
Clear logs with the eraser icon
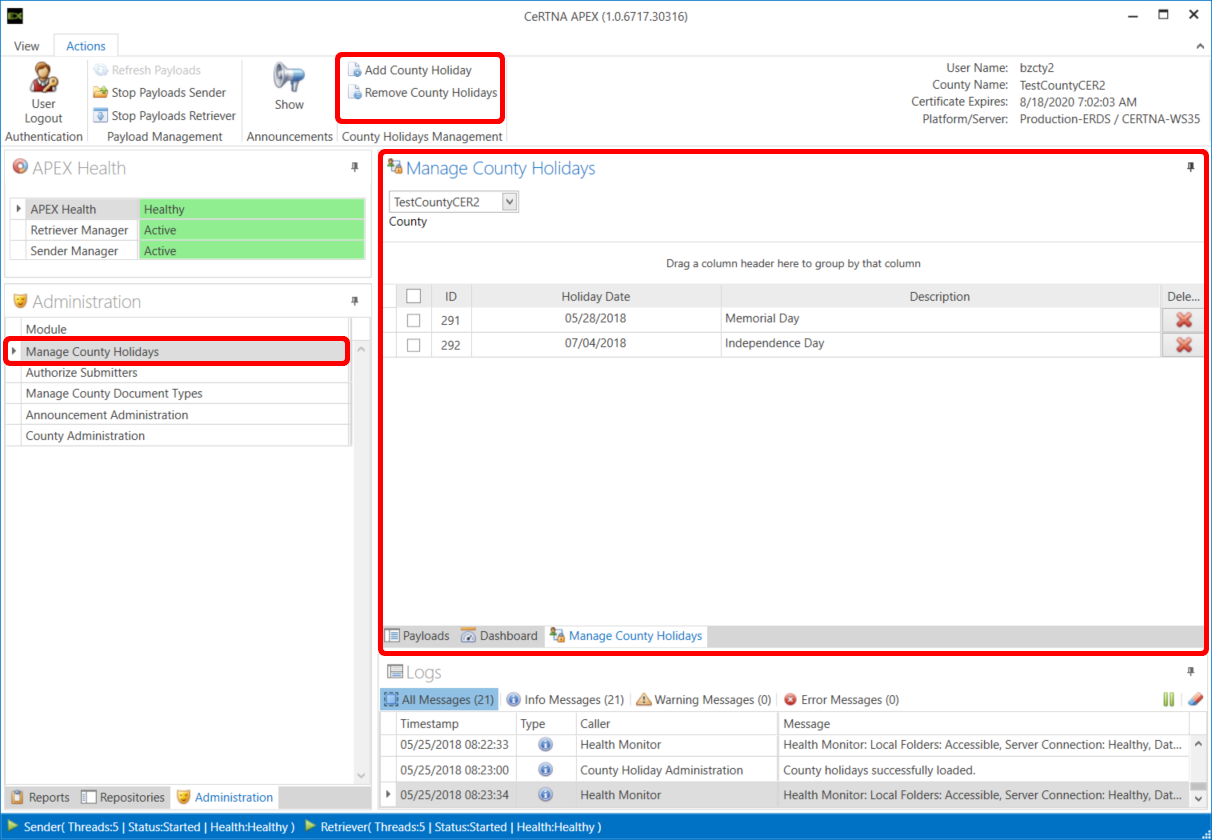tap(1194, 700)
